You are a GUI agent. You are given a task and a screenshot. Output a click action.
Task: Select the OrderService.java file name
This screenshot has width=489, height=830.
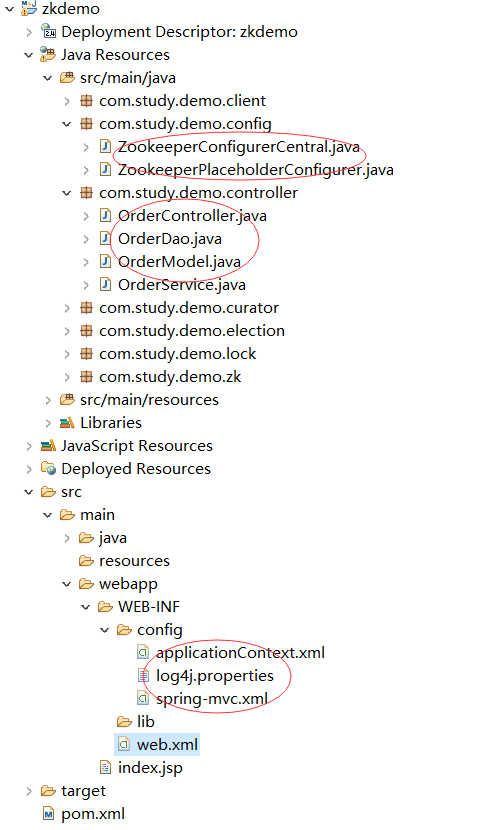[x=182, y=285]
